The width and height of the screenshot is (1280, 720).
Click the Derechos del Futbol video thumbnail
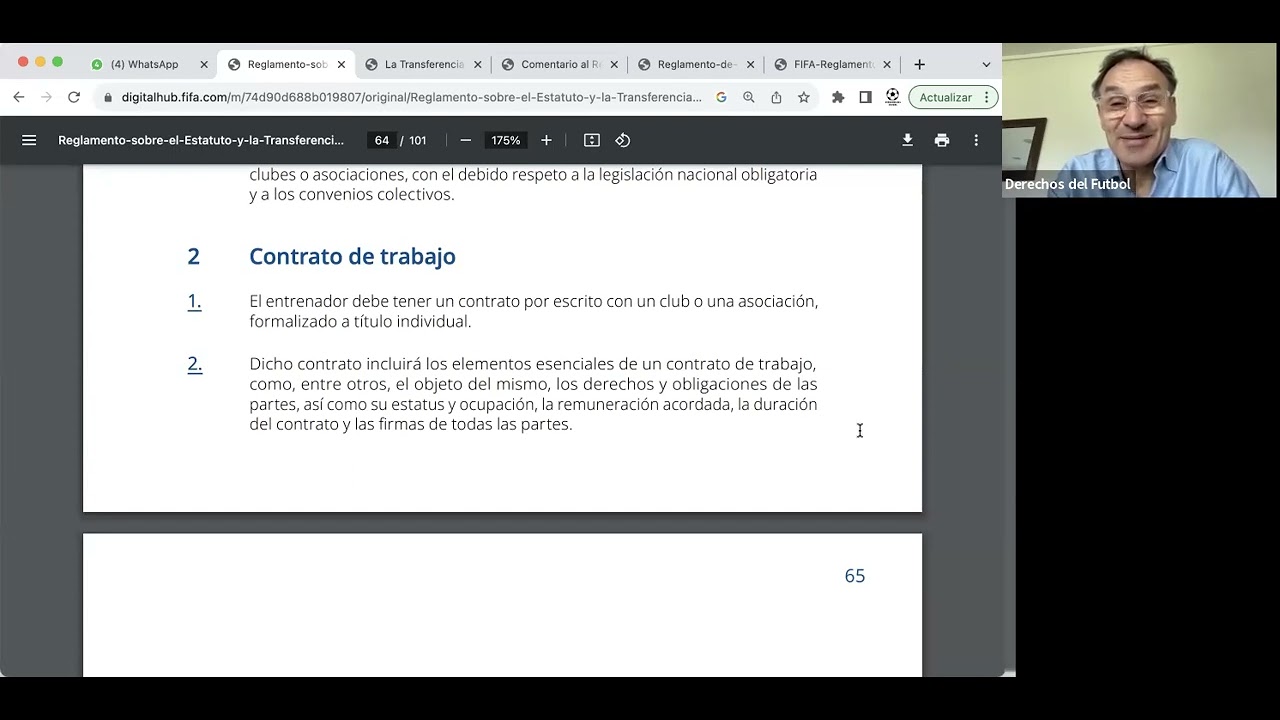(x=1139, y=120)
